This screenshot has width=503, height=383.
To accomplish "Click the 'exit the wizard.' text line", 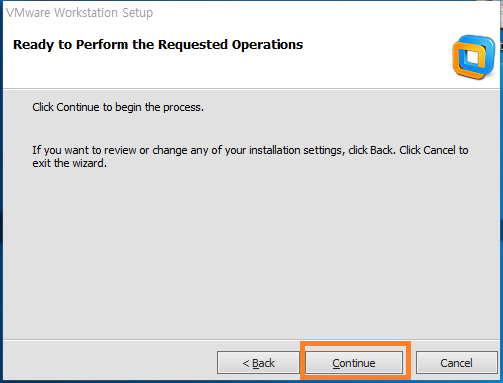I will coord(69,163).
